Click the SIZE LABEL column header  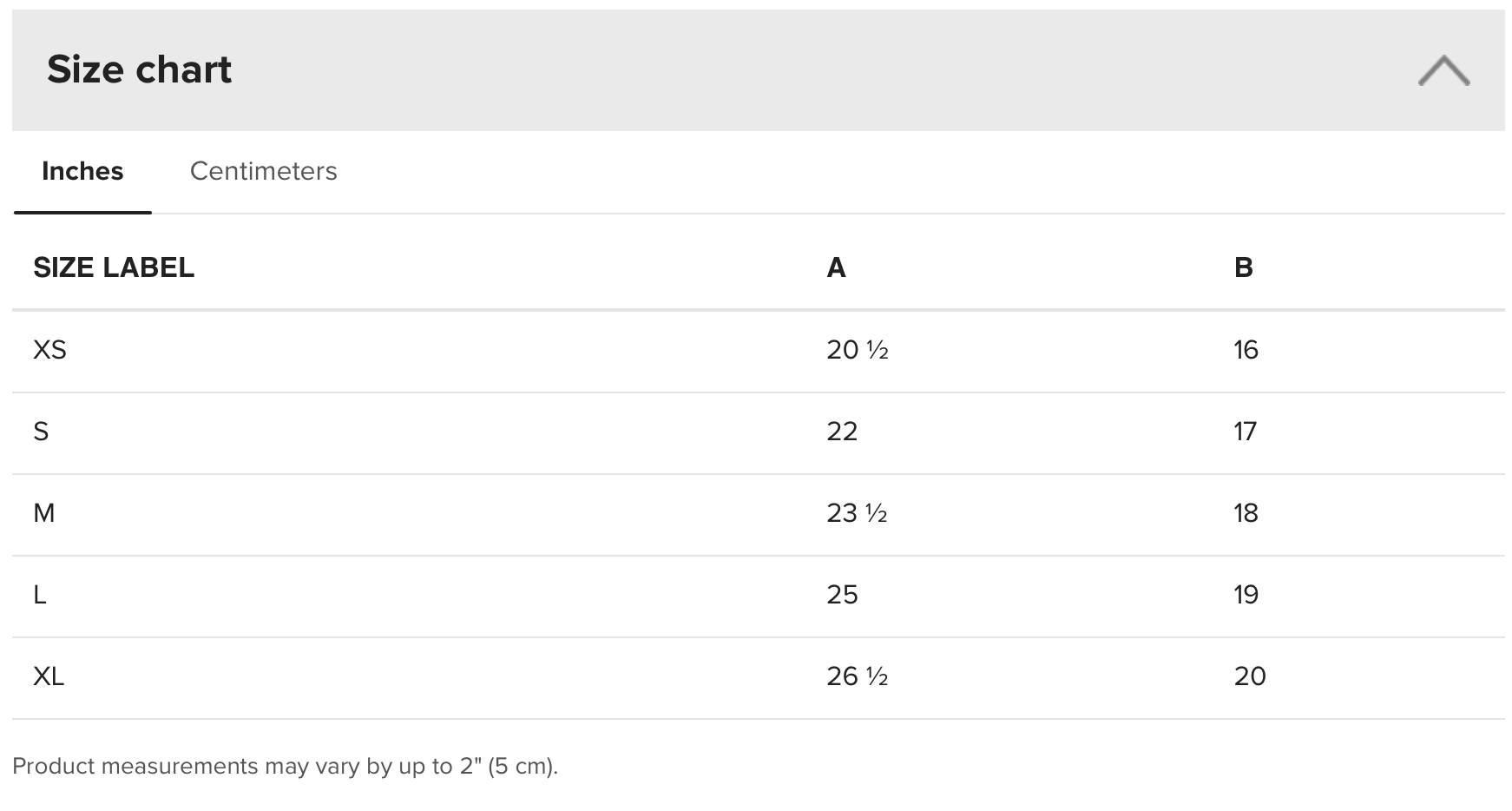pos(114,267)
